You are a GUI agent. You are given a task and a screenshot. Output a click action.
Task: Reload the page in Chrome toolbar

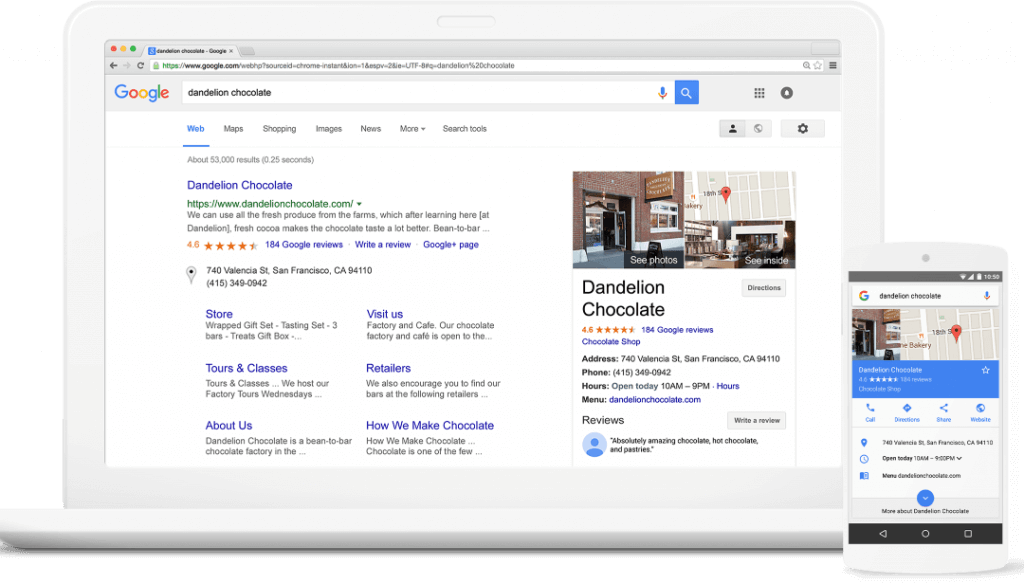pos(140,65)
